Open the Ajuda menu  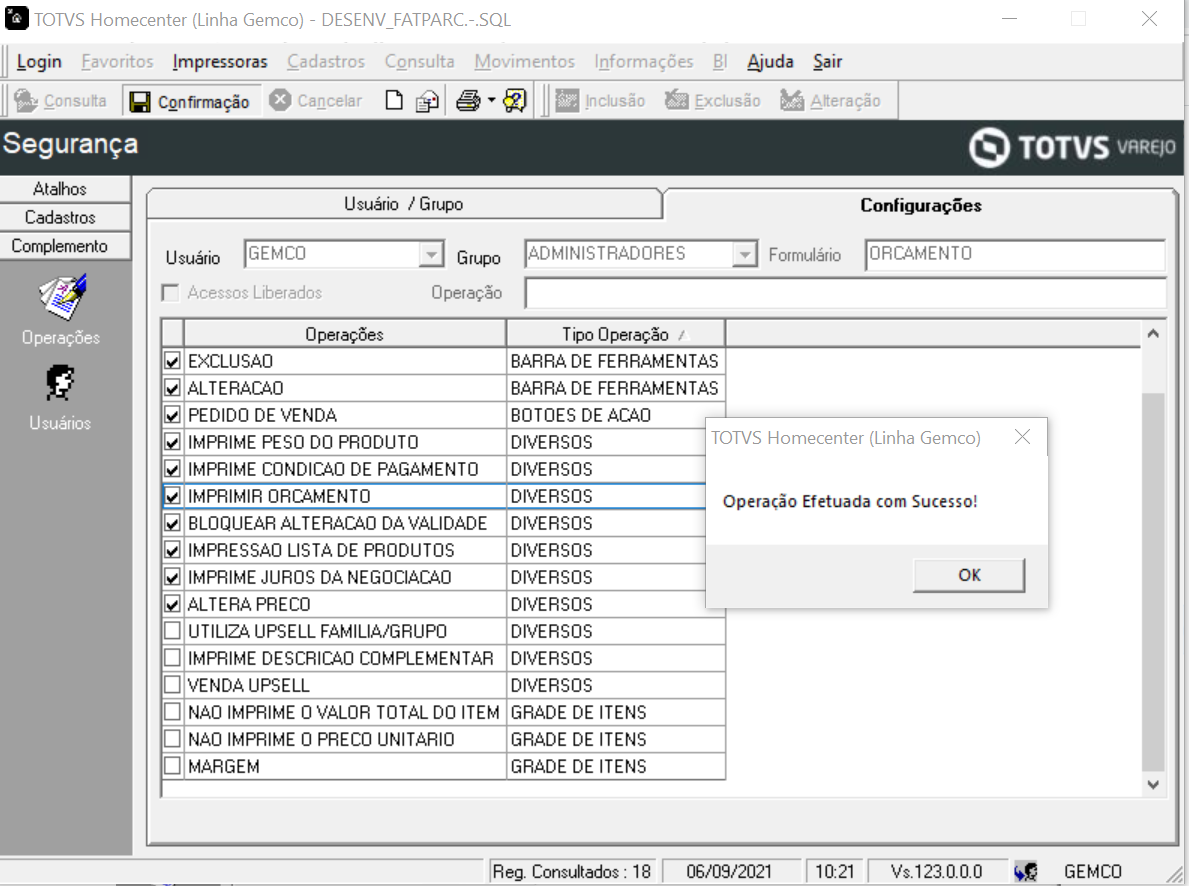770,61
